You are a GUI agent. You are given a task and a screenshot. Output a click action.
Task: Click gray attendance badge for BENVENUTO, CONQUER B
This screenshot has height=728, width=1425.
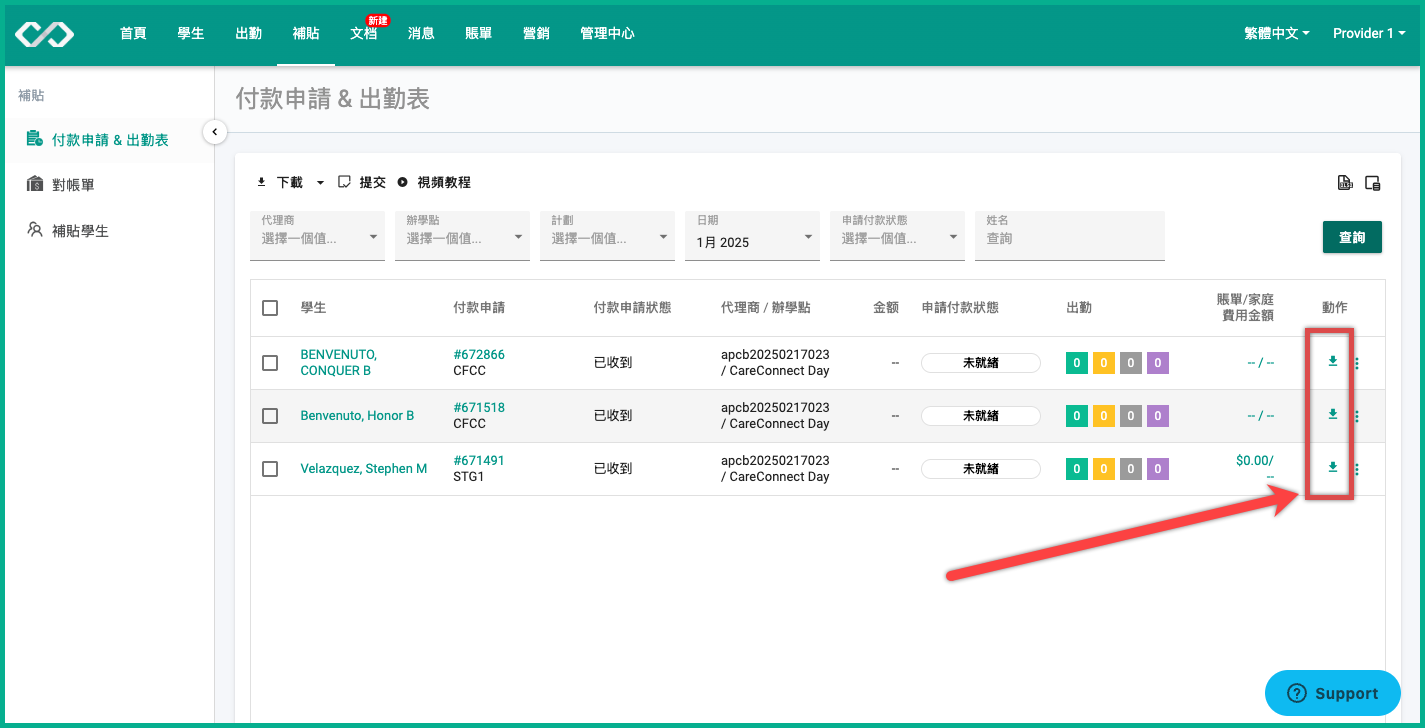pyautogui.click(x=1131, y=363)
